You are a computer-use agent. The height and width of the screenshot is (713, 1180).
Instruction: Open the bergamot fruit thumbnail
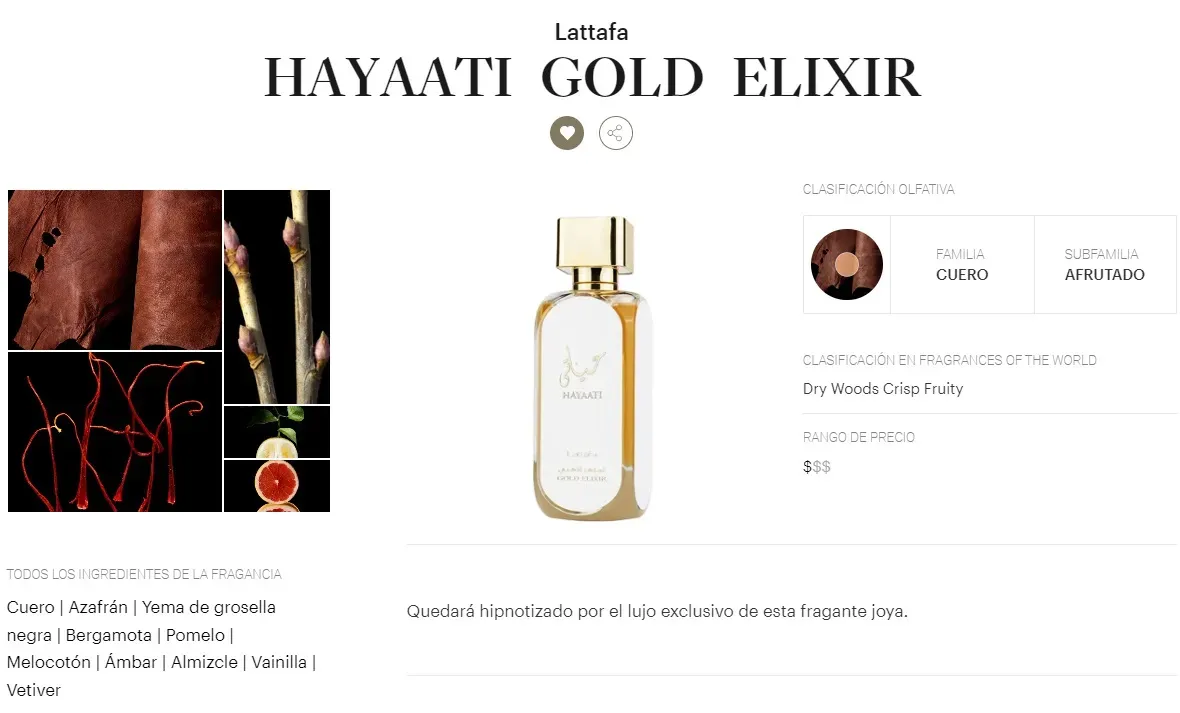(x=277, y=432)
